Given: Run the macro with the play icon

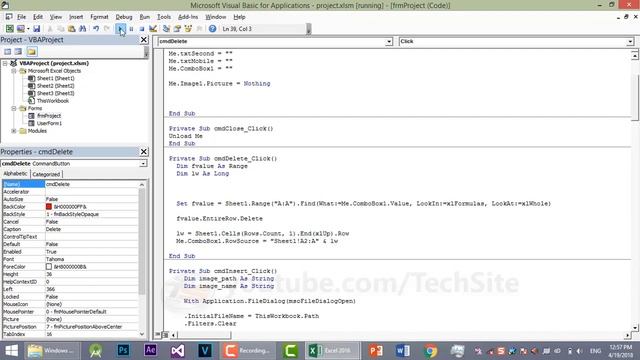Looking at the screenshot, I should tap(120, 29).
